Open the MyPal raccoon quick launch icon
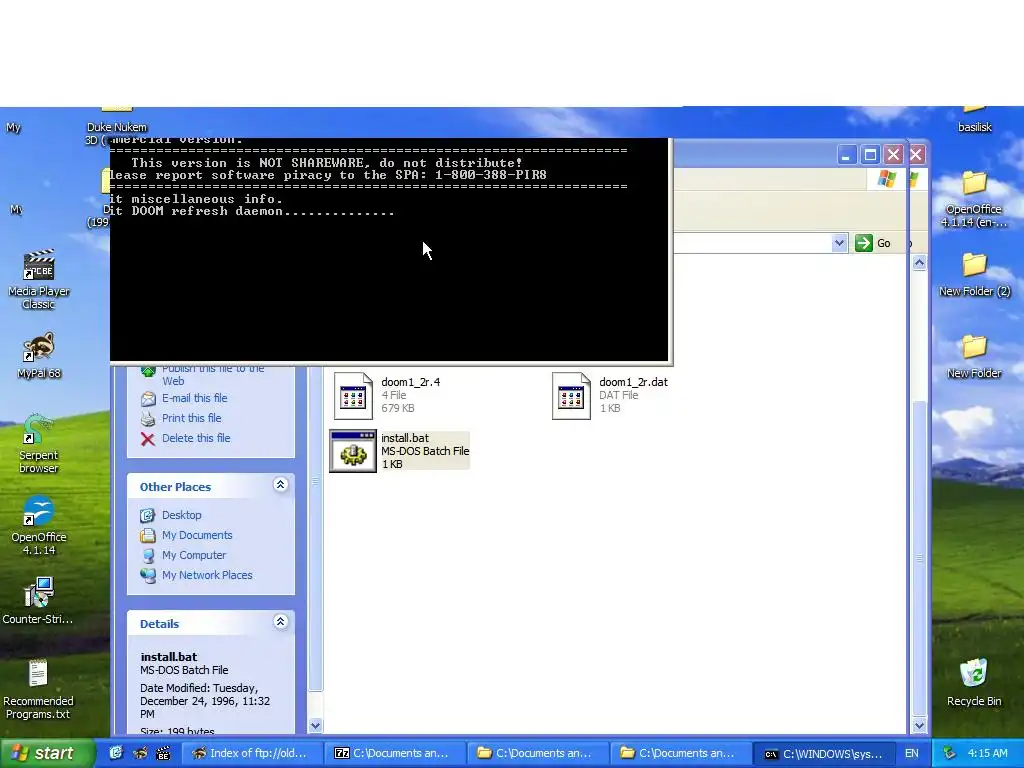 tap(140, 753)
